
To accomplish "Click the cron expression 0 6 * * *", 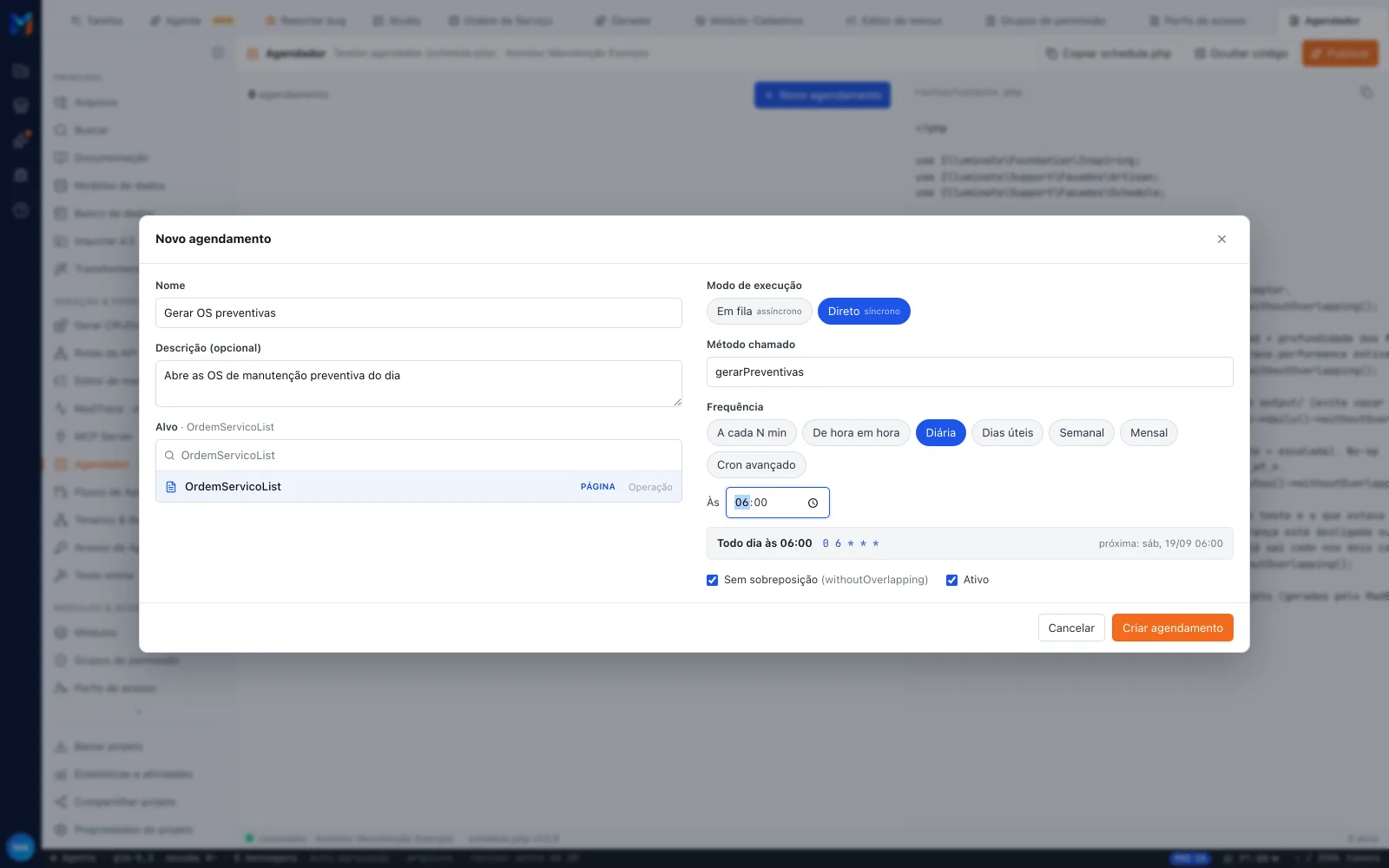I will (851, 543).
